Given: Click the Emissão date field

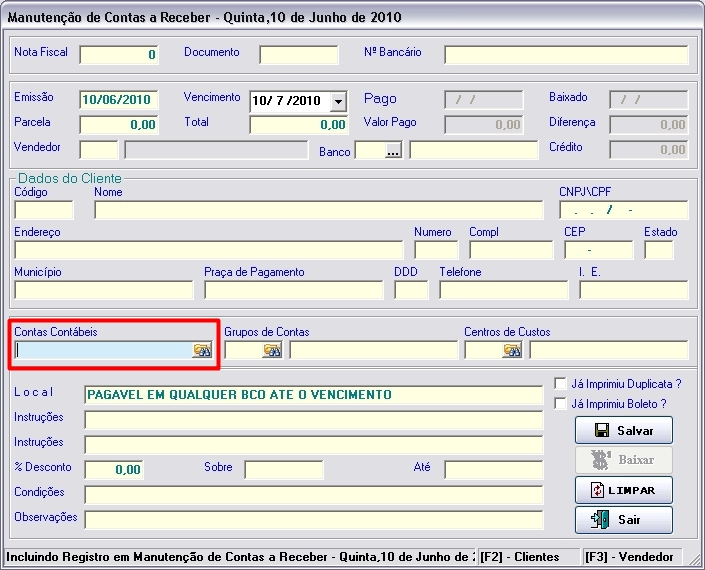Looking at the screenshot, I should pyautogui.click(x=118, y=100).
